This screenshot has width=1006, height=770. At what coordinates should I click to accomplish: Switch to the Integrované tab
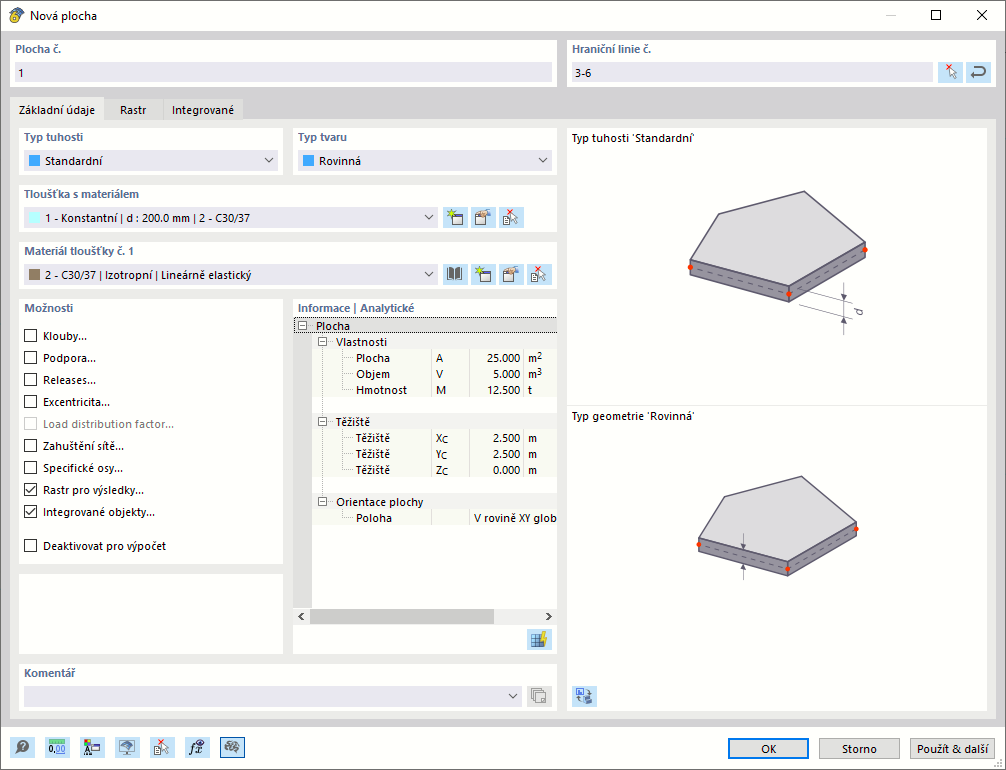click(x=203, y=110)
